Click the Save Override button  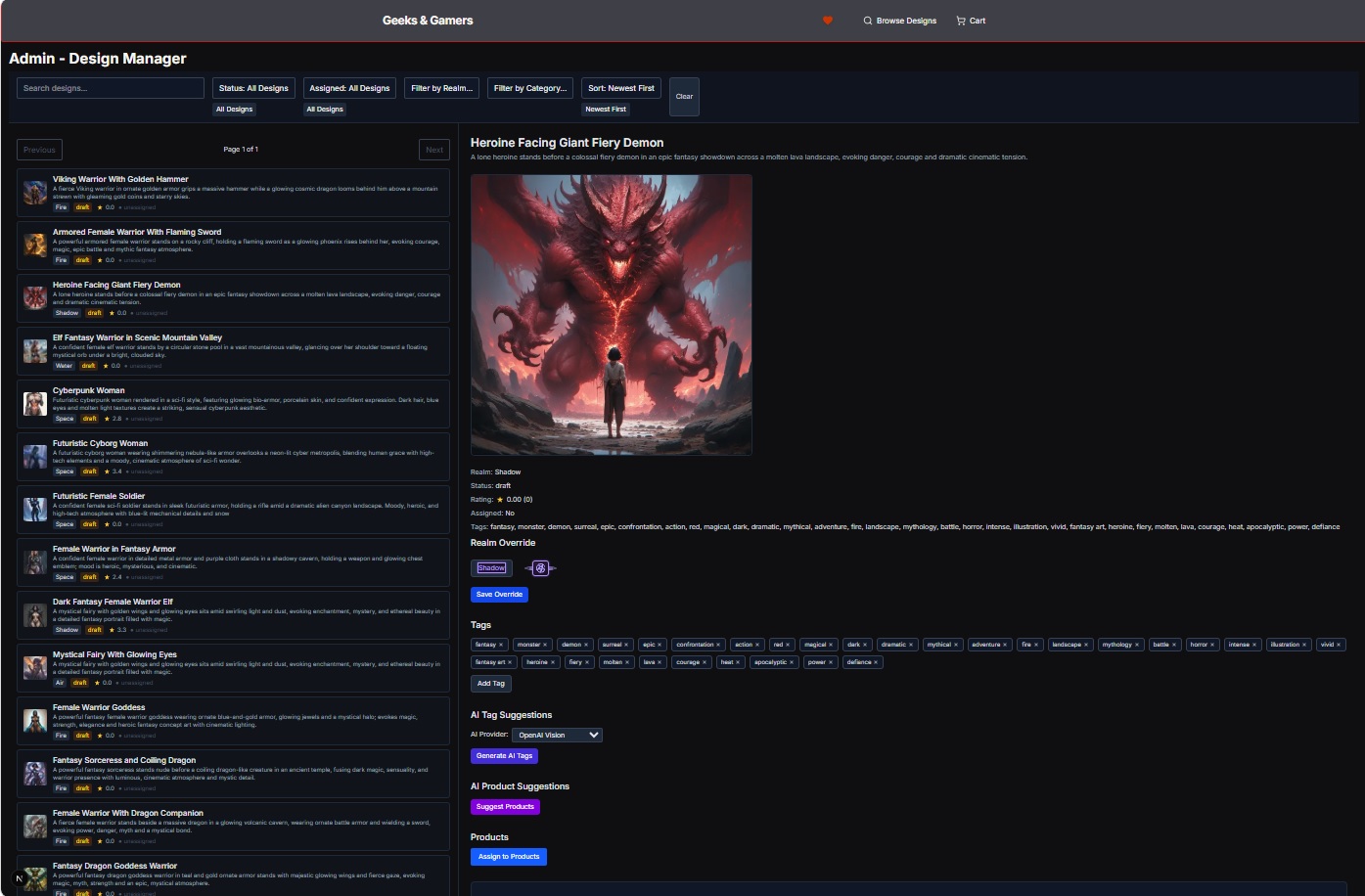tap(499, 595)
